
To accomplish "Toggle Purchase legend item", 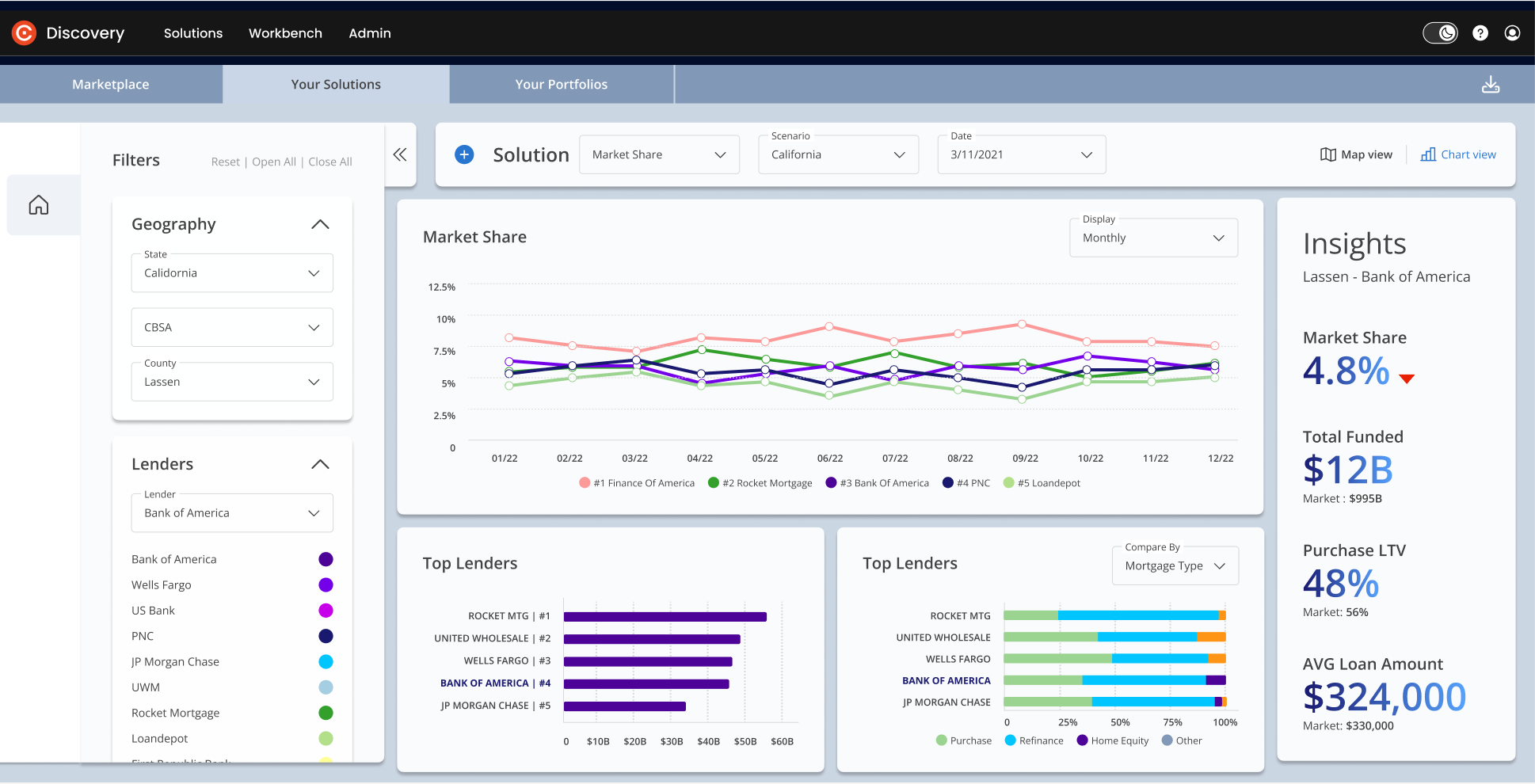I will click(964, 740).
